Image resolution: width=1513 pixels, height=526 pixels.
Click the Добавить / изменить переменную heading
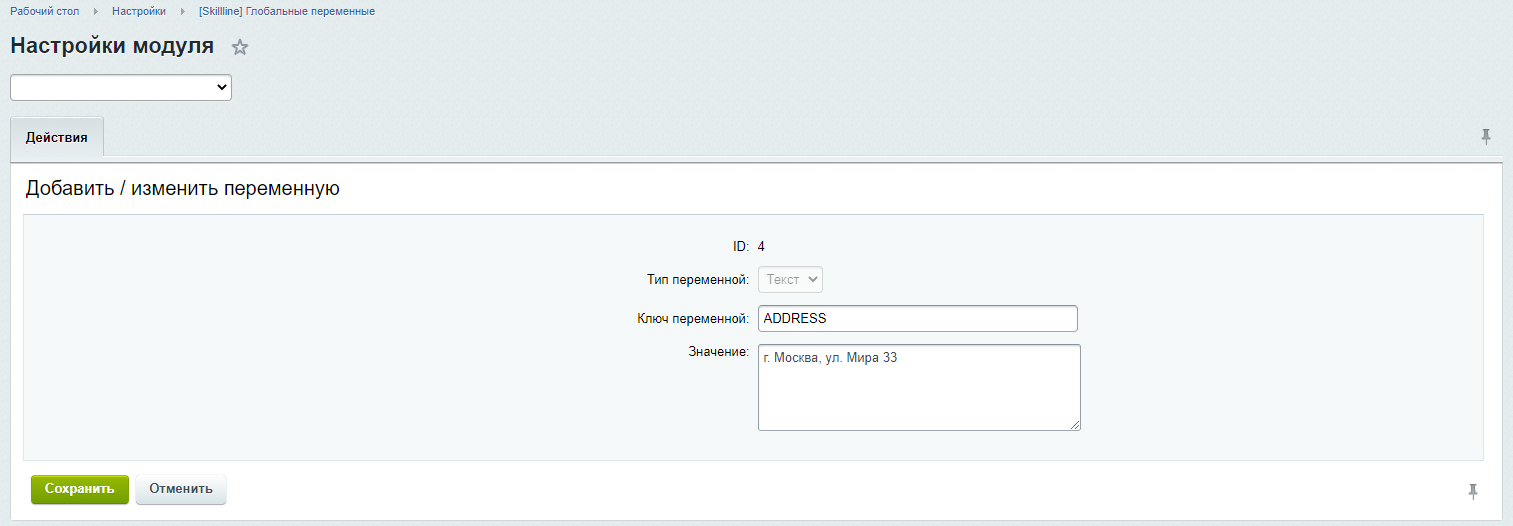[x=183, y=188]
